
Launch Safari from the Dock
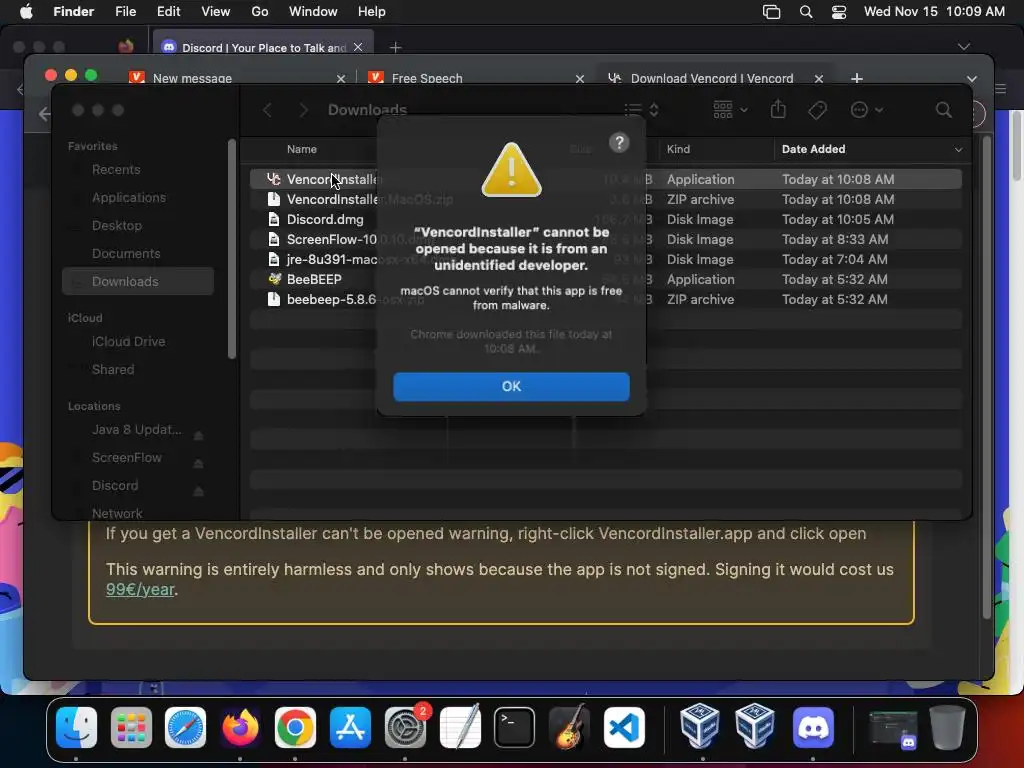click(x=185, y=727)
